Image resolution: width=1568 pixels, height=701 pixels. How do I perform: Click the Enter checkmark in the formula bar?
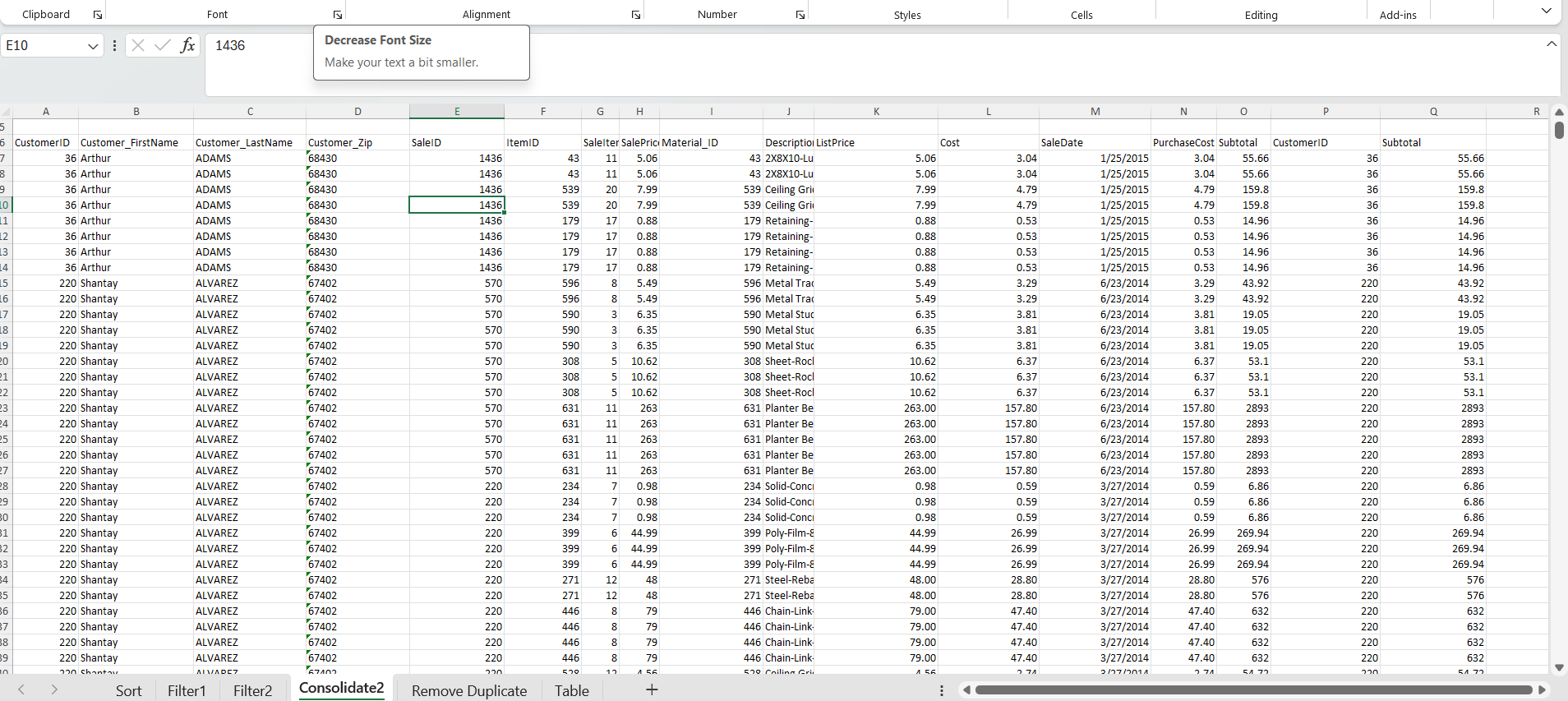click(x=163, y=45)
